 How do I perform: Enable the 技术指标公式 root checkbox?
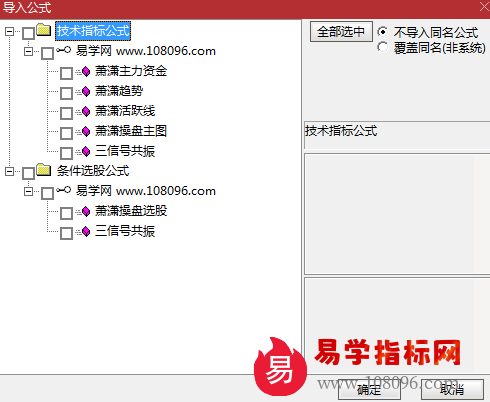coord(28,33)
